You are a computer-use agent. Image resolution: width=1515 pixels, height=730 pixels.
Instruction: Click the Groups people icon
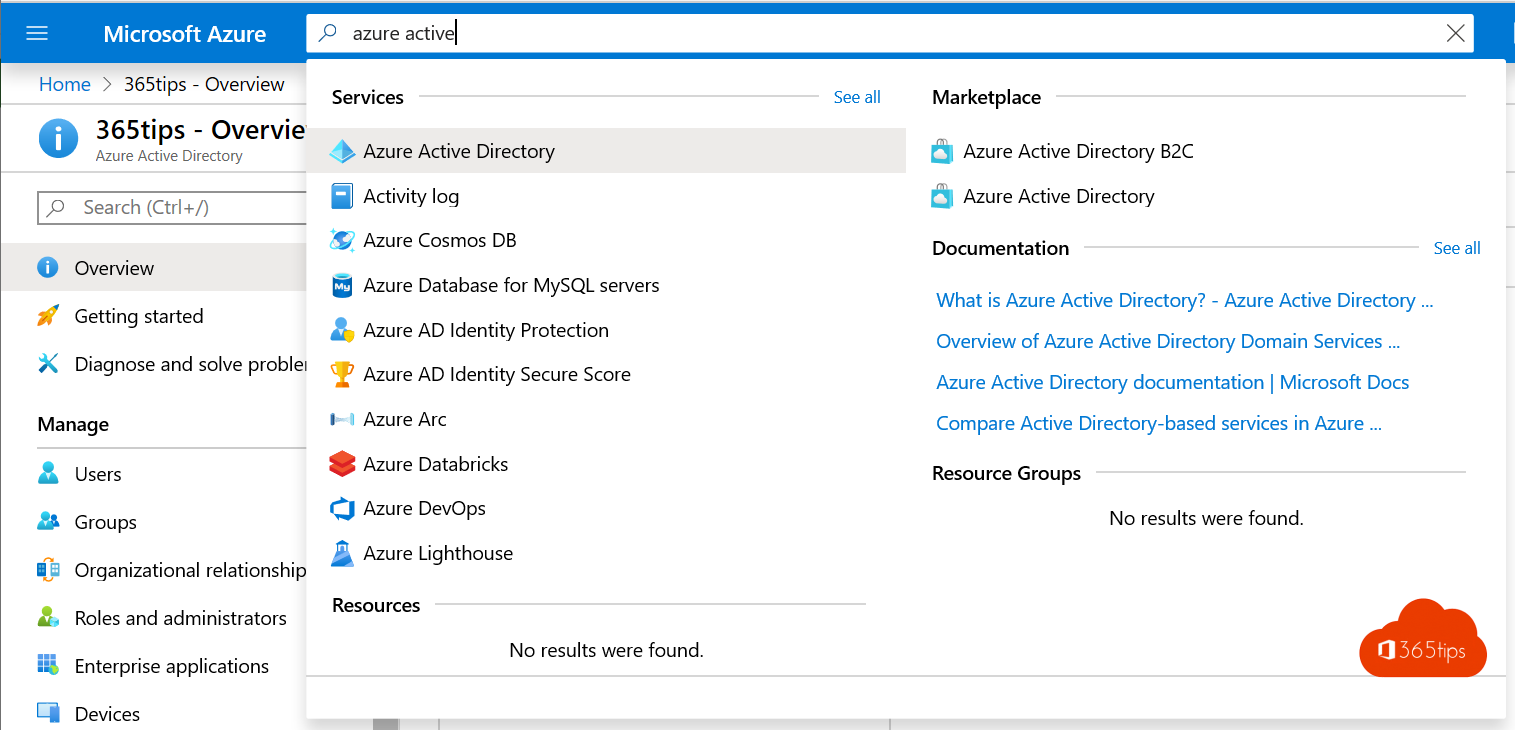(x=47, y=522)
